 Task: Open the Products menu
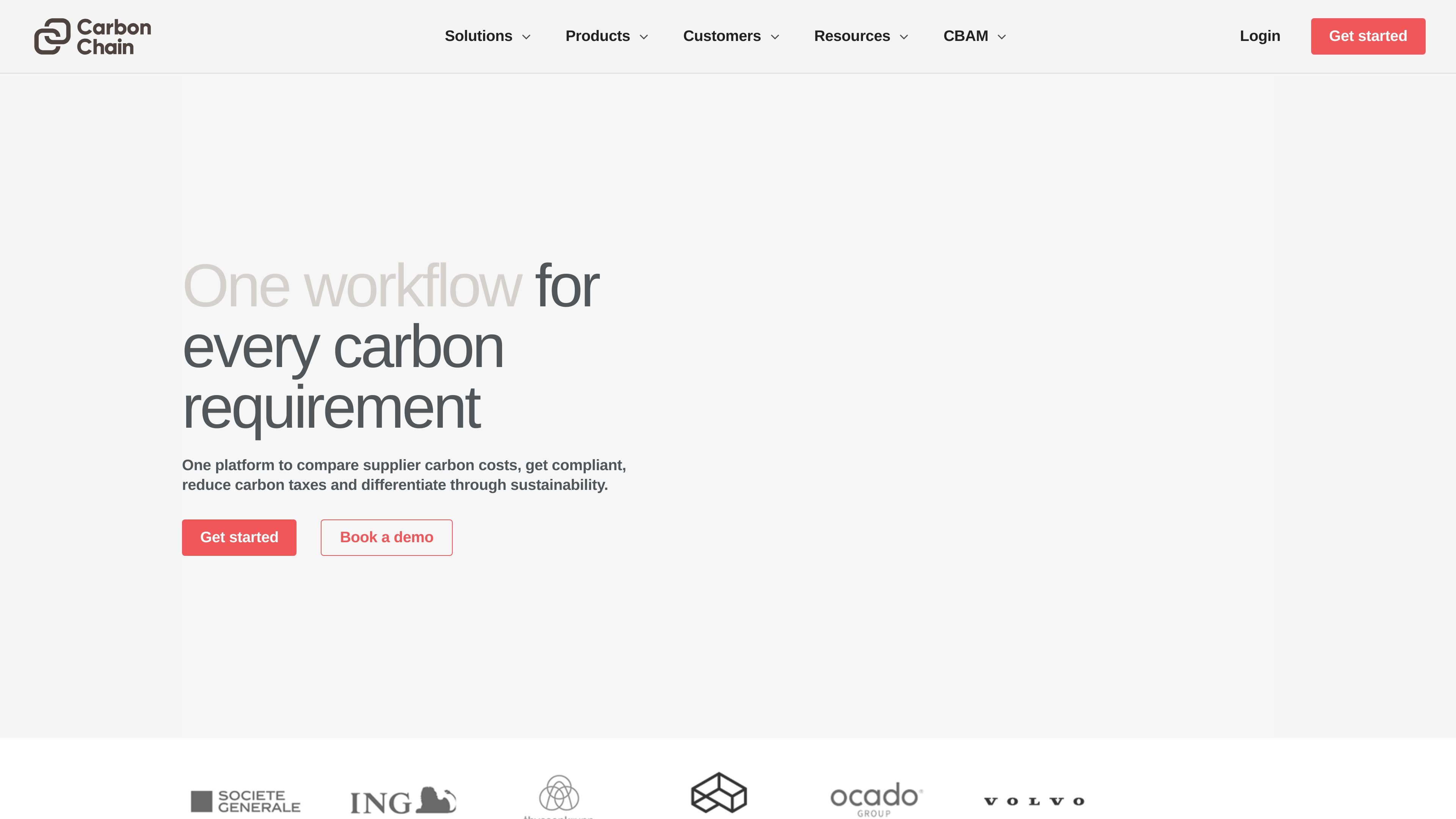598,36
